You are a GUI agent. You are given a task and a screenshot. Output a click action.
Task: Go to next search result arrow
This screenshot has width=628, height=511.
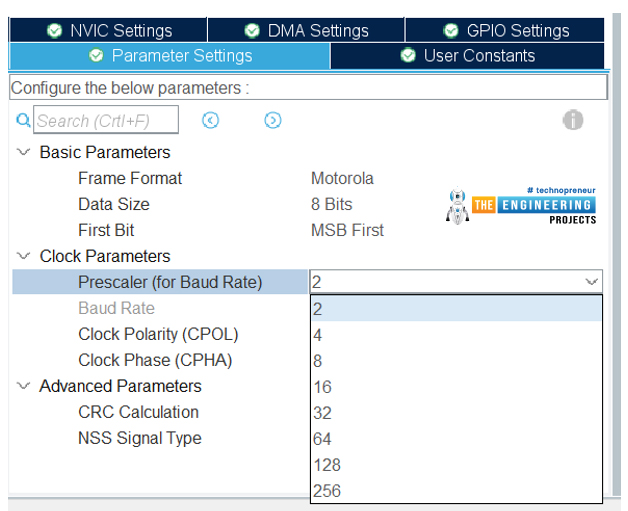click(x=273, y=120)
